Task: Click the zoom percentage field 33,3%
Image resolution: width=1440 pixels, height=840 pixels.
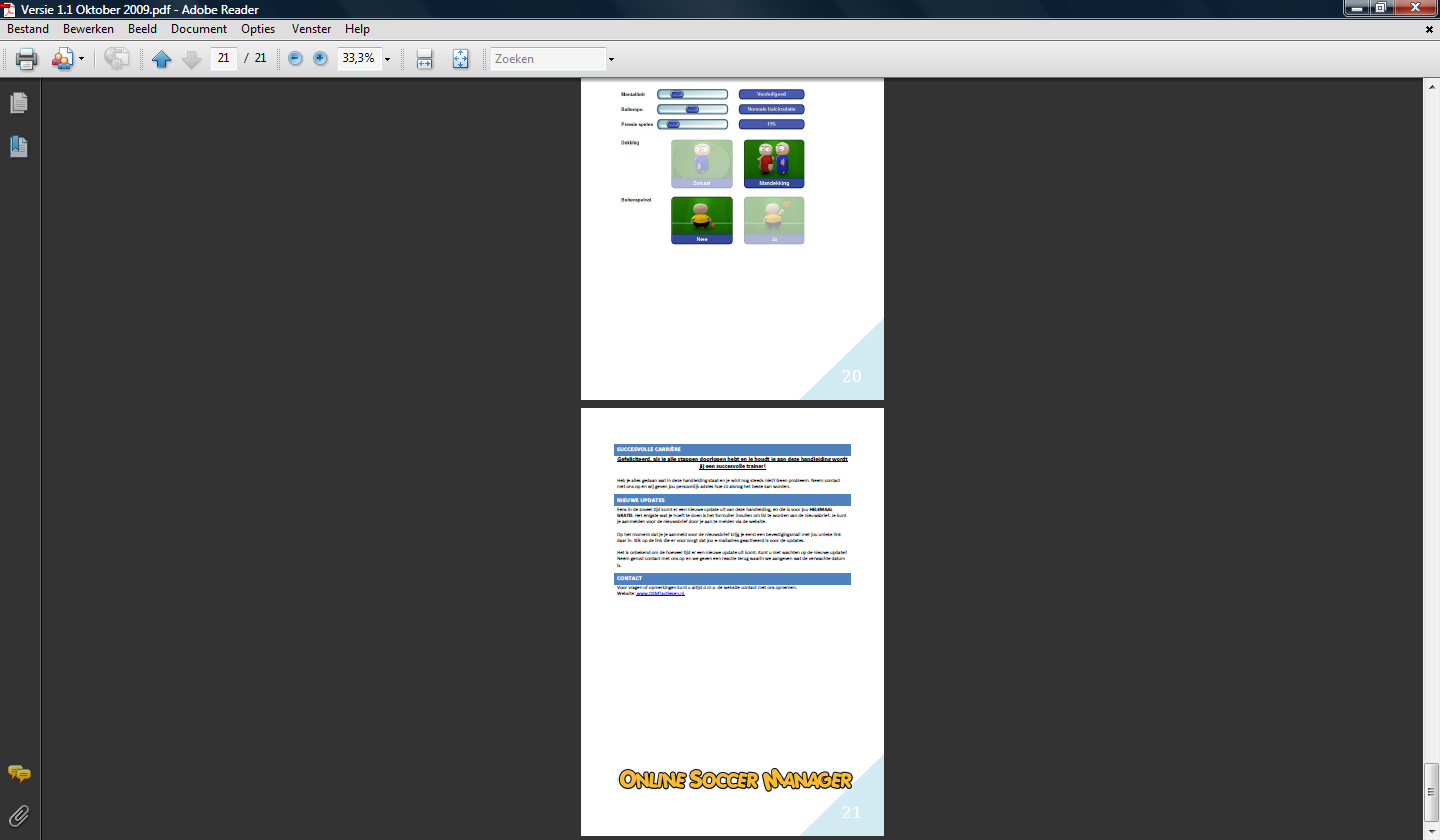Action: click(x=359, y=58)
